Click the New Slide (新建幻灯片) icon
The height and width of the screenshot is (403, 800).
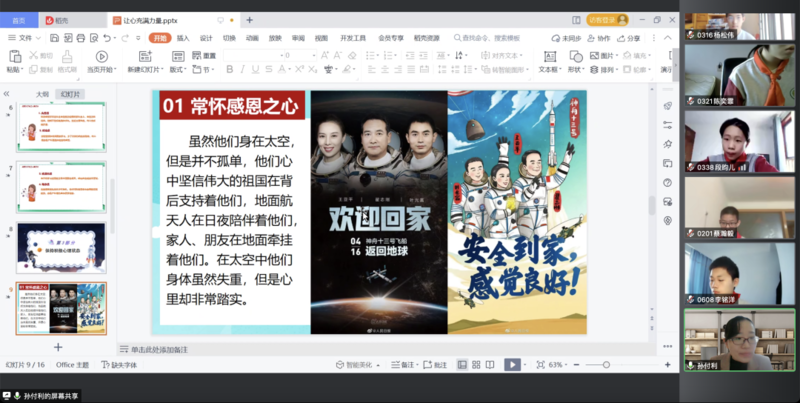click(145, 56)
